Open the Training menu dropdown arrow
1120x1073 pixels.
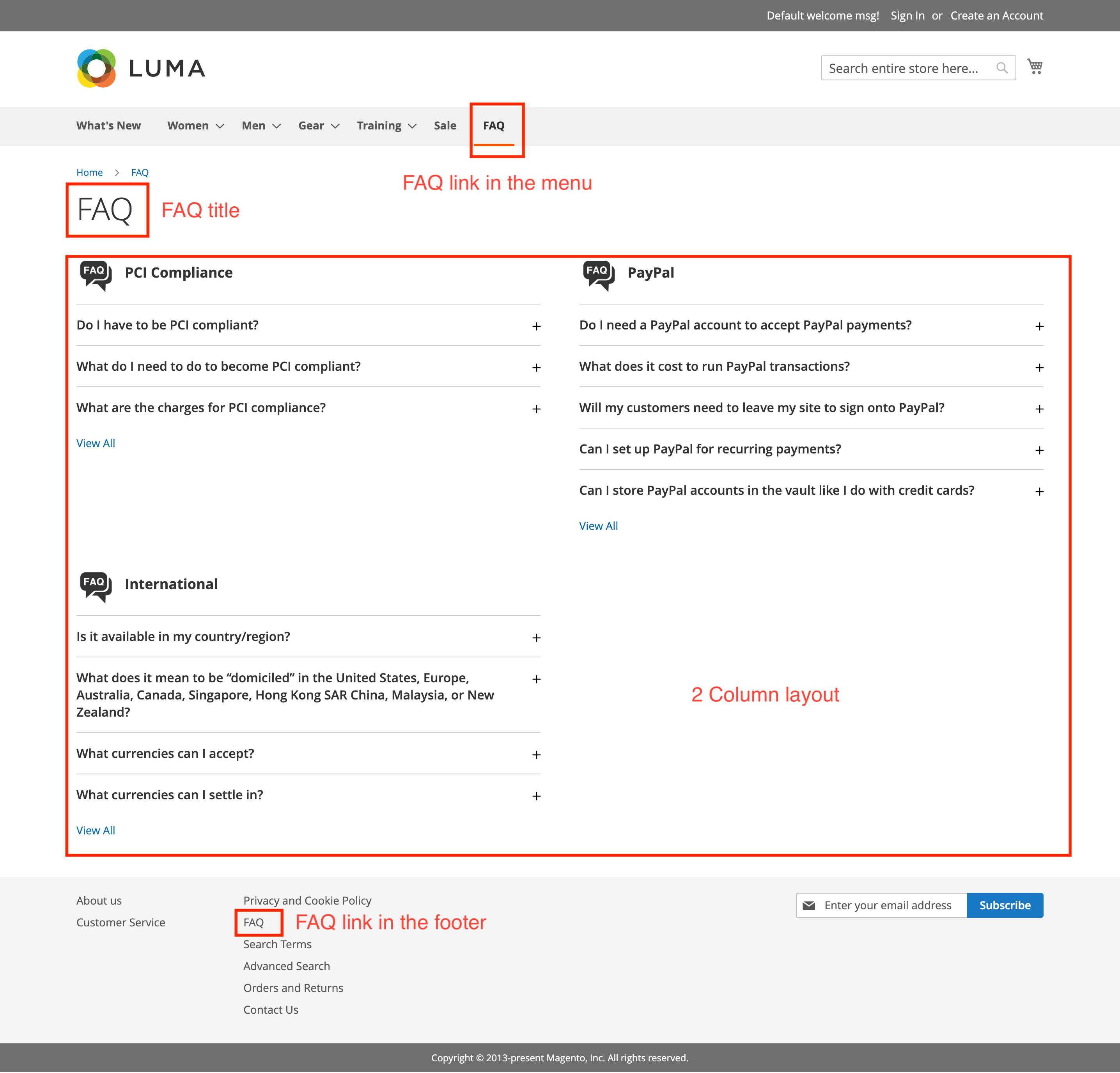tap(412, 126)
